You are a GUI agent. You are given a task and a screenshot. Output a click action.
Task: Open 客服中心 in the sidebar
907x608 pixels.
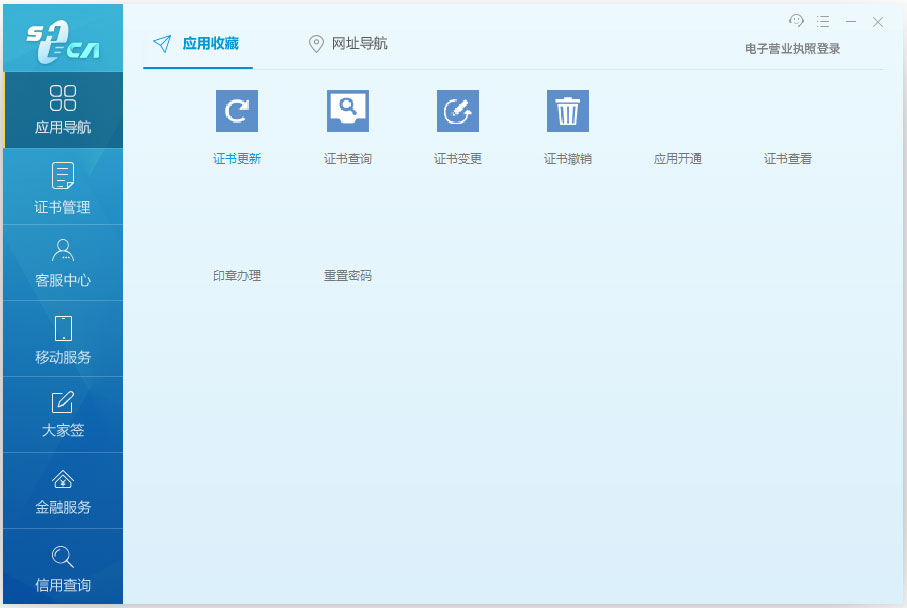(63, 263)
